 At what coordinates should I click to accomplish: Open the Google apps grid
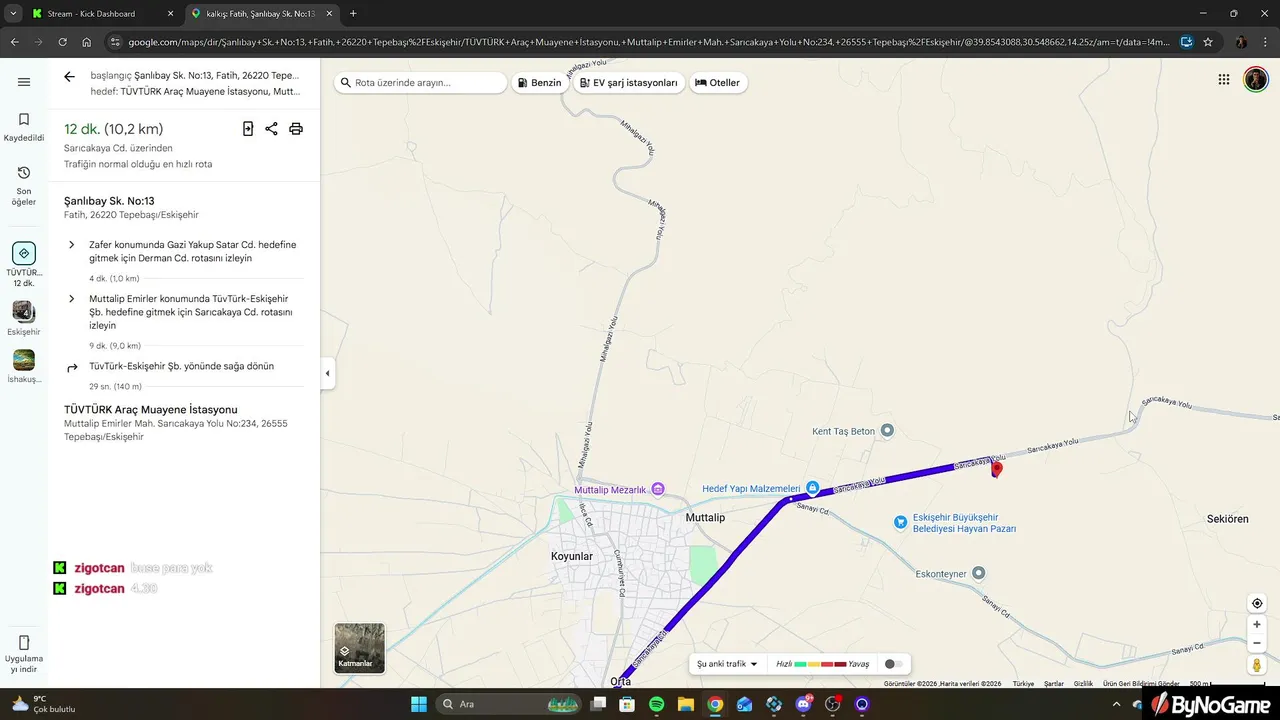1223,80
